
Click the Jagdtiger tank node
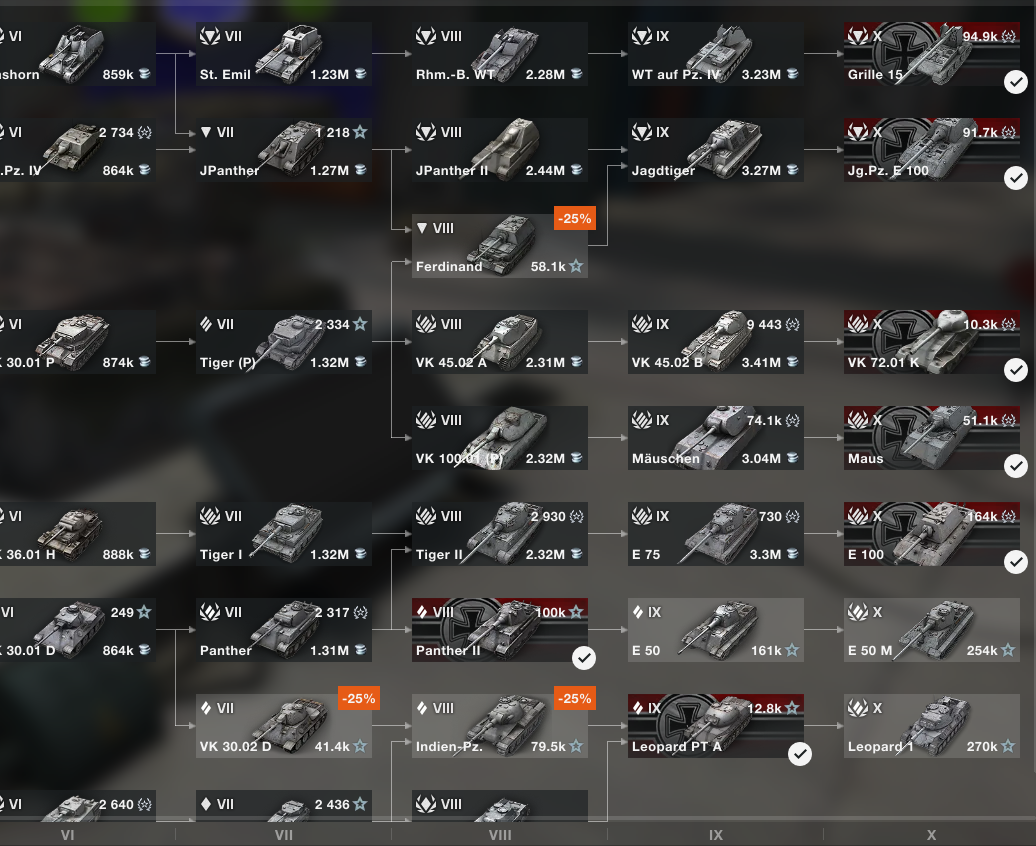716,150
